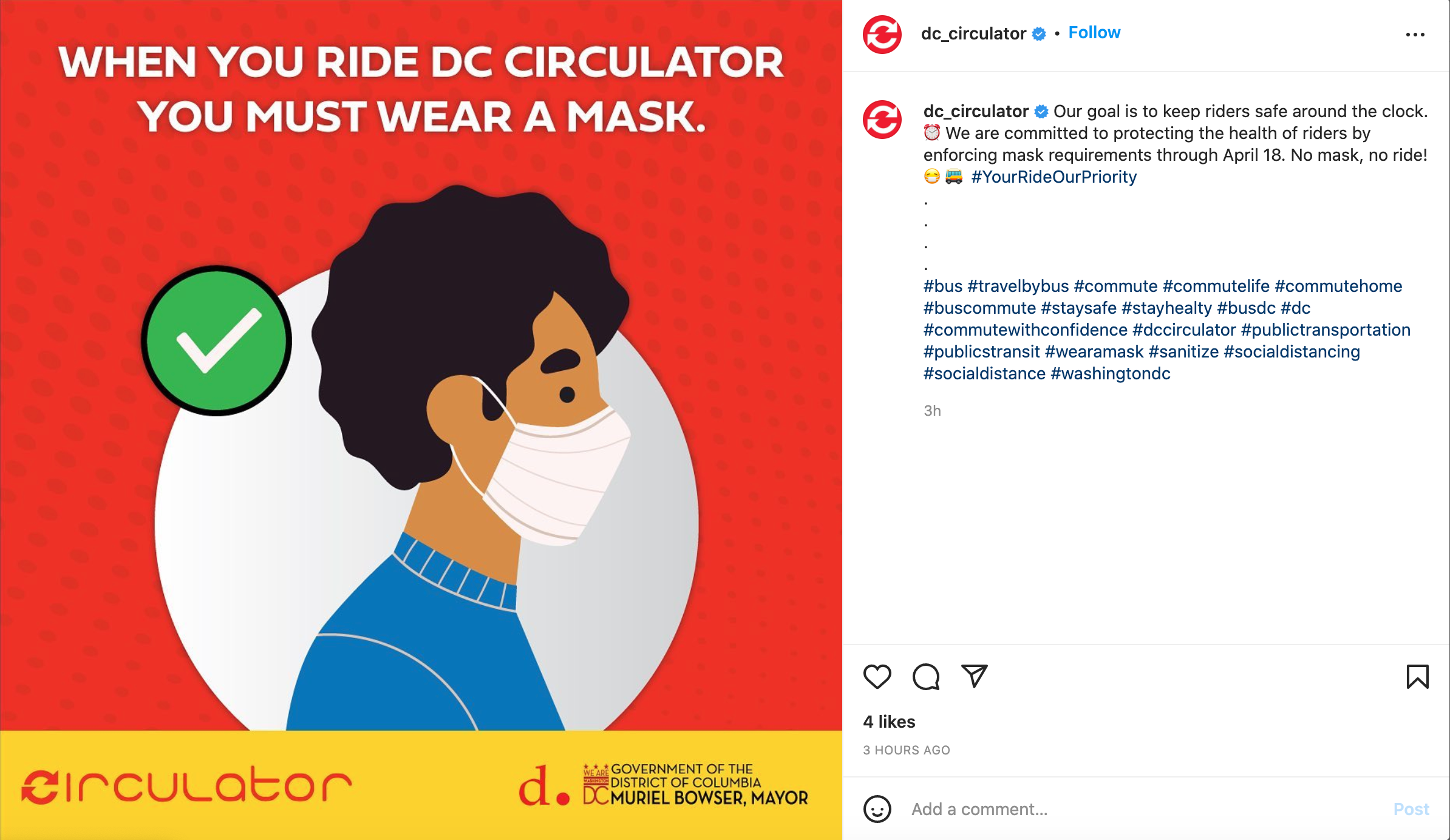This screenshot has width=1450, height=840.
Task: Share post using paper plane icon
Action: 975,676
